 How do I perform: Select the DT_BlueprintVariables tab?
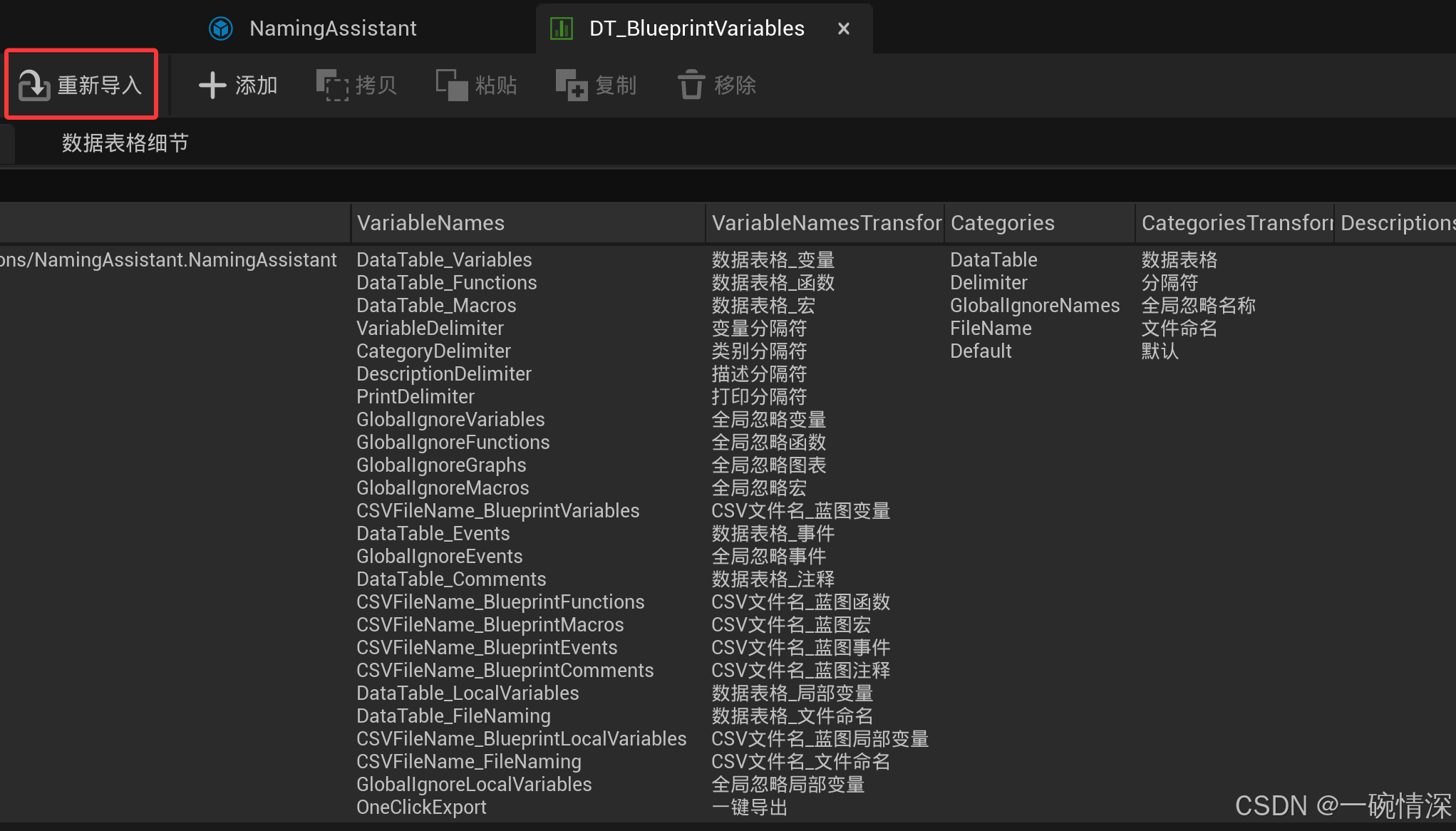click(696, 29)
